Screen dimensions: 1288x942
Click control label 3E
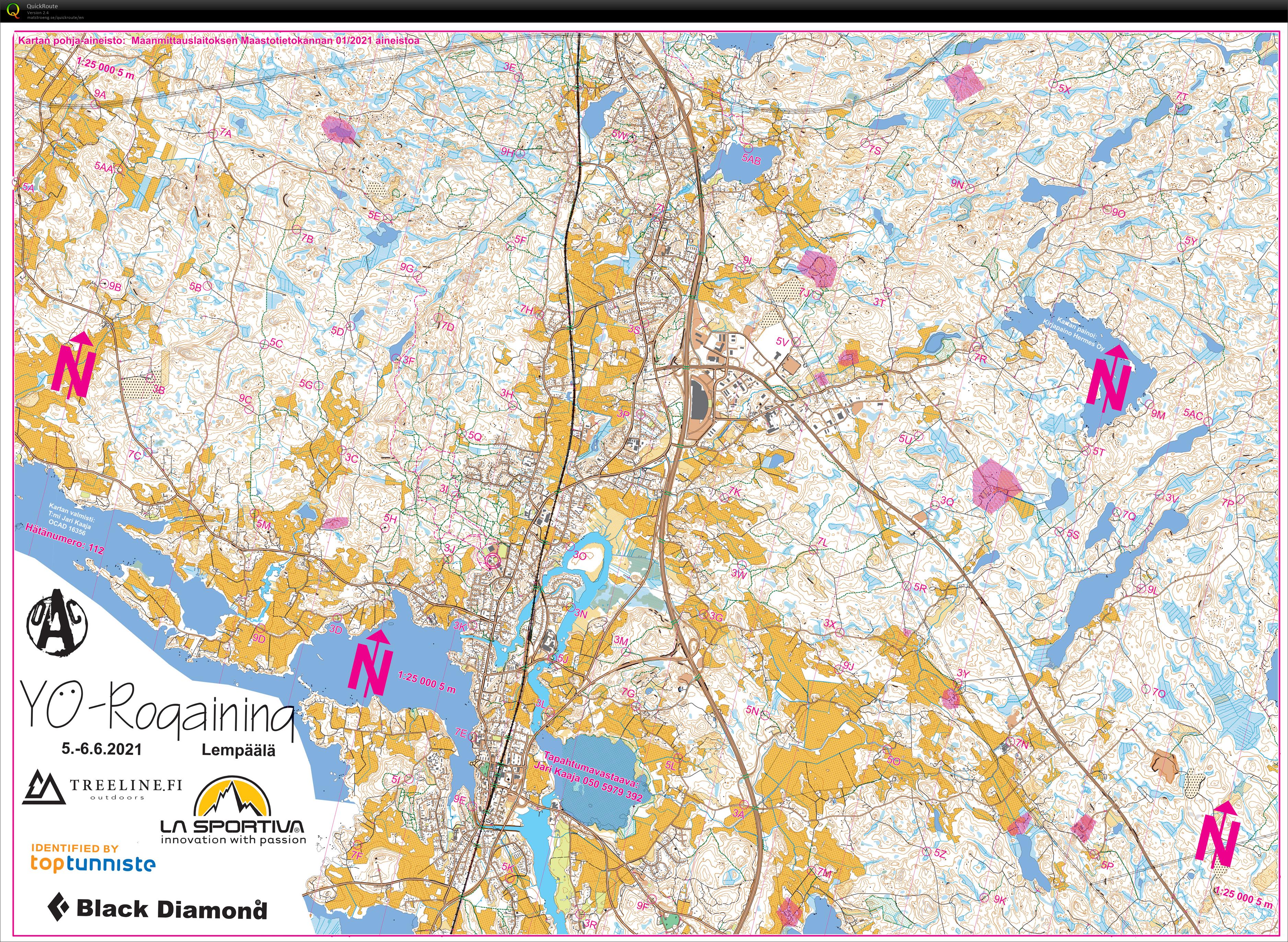pyautogui.click(x=509, y=66)
